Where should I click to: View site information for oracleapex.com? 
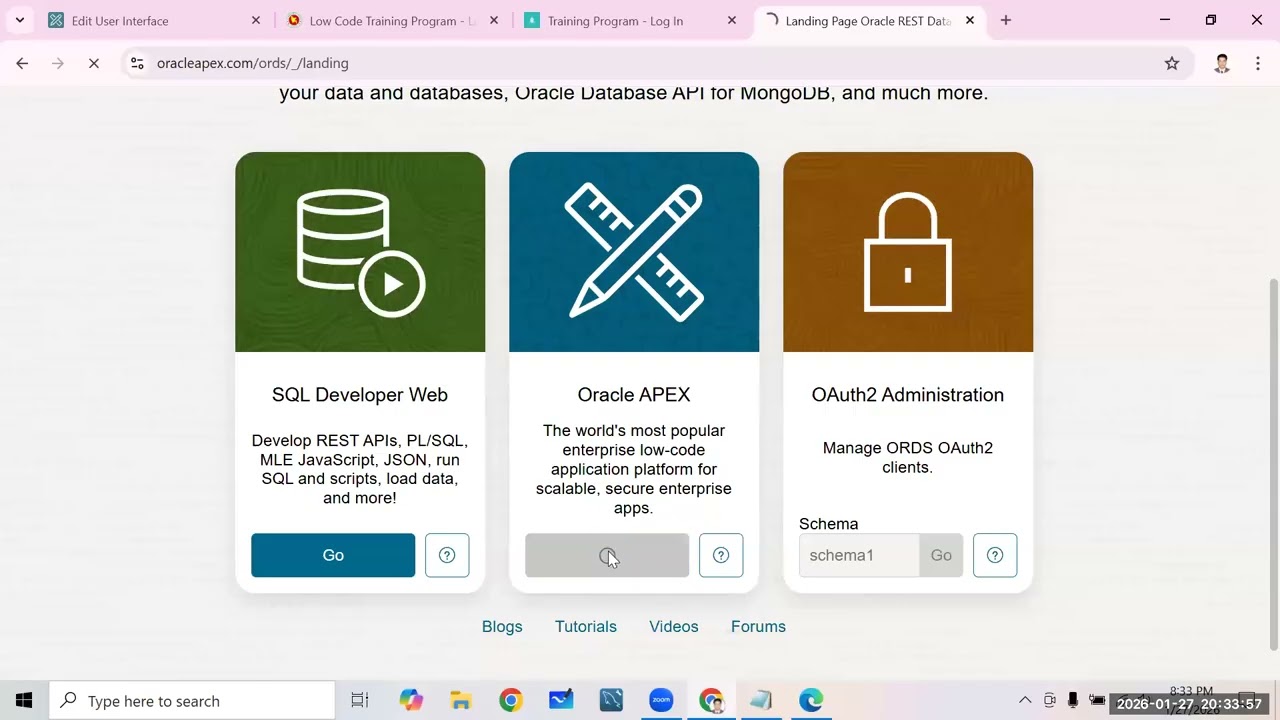point(137,63)
